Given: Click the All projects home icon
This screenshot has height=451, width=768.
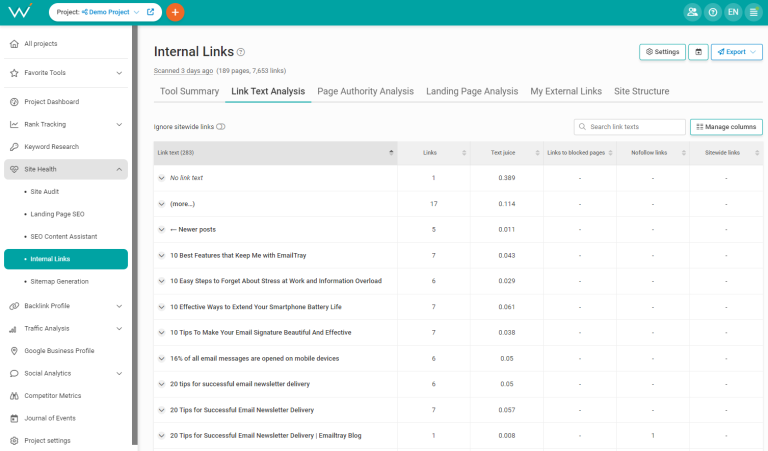Looking at the screenshot, I should pyautogui.click(x=14, y=44).
